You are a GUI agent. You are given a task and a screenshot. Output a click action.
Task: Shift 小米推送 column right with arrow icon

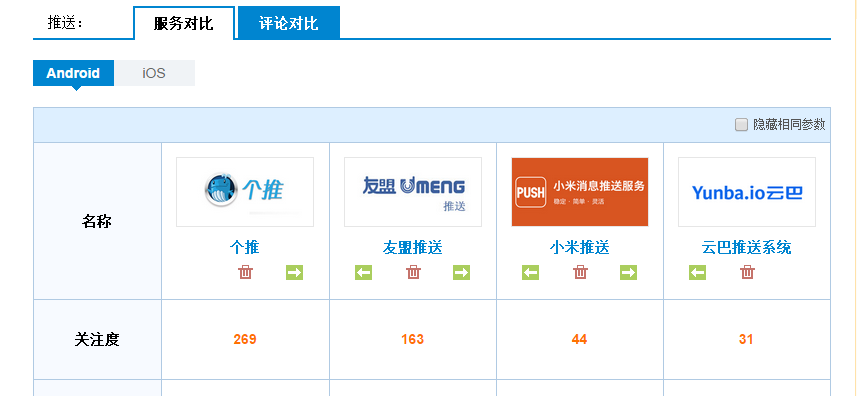(628, 272)
